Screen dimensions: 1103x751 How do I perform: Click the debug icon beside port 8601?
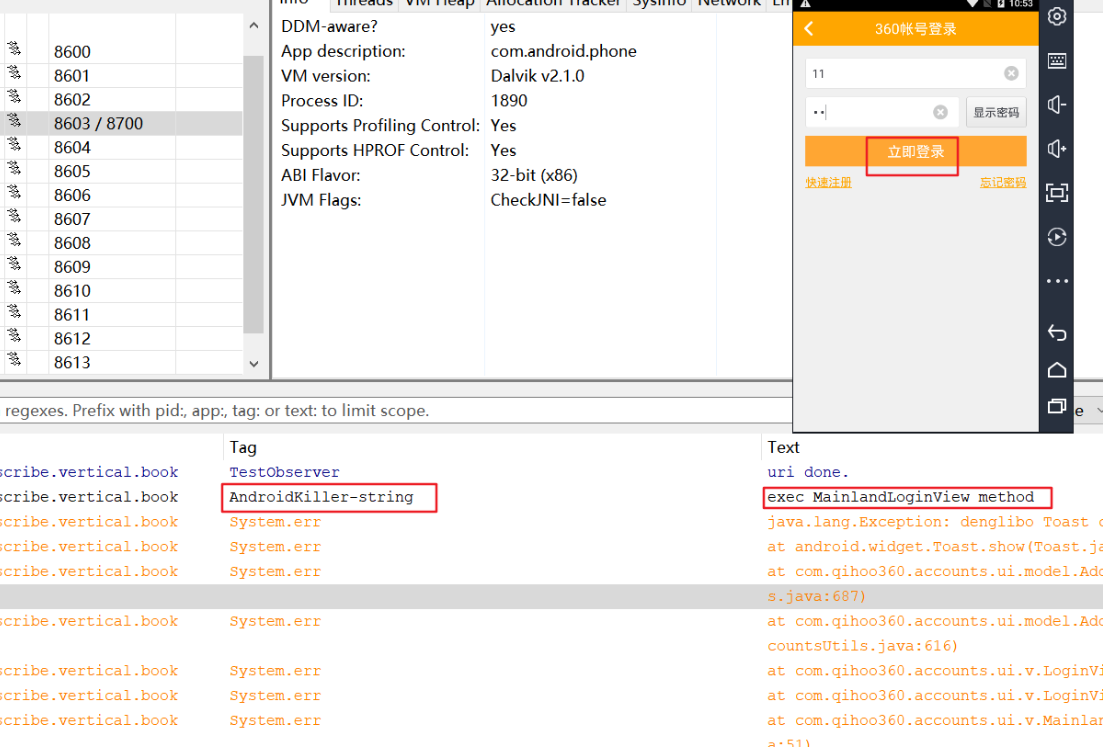click(x=14, y=72)
